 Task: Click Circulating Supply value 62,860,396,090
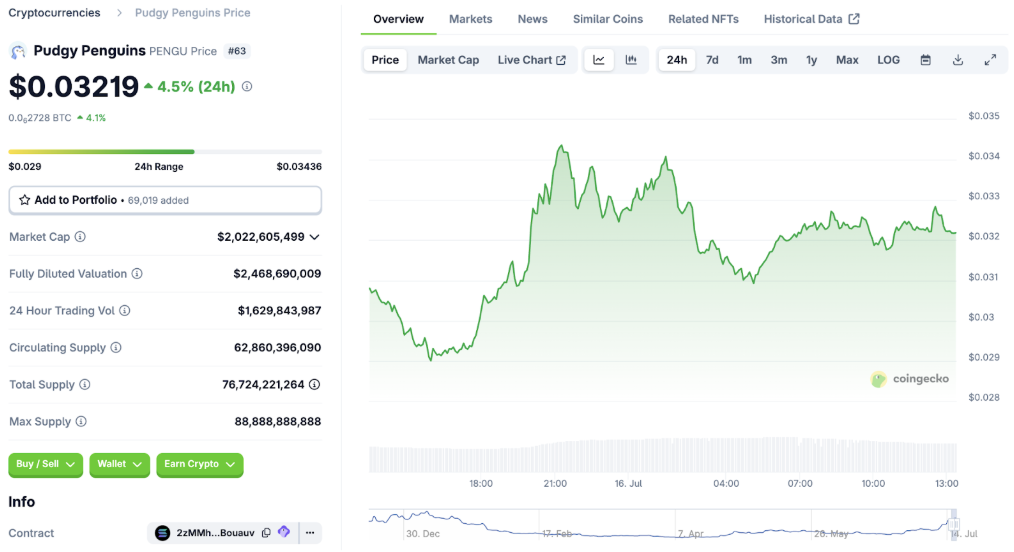(x=277, y=347)
